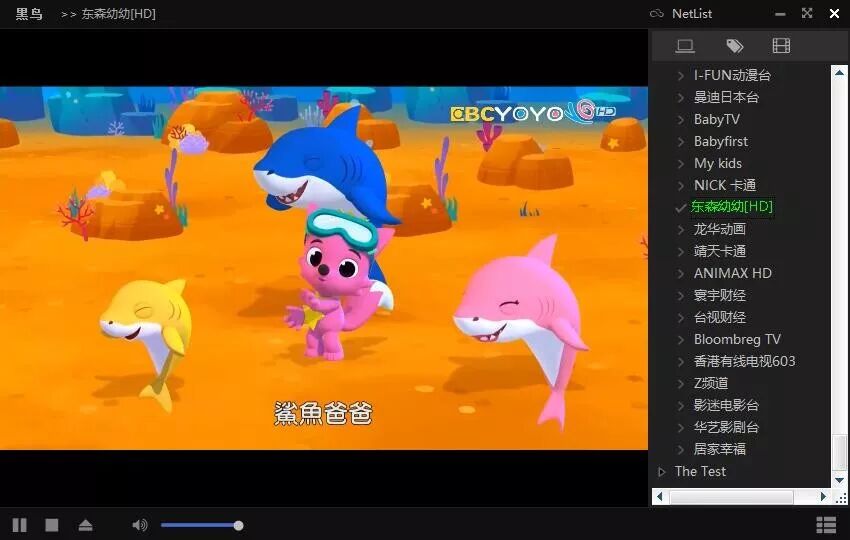
Task: Expand the BabyTV channel chevron
Action: [x=681, y=120]
